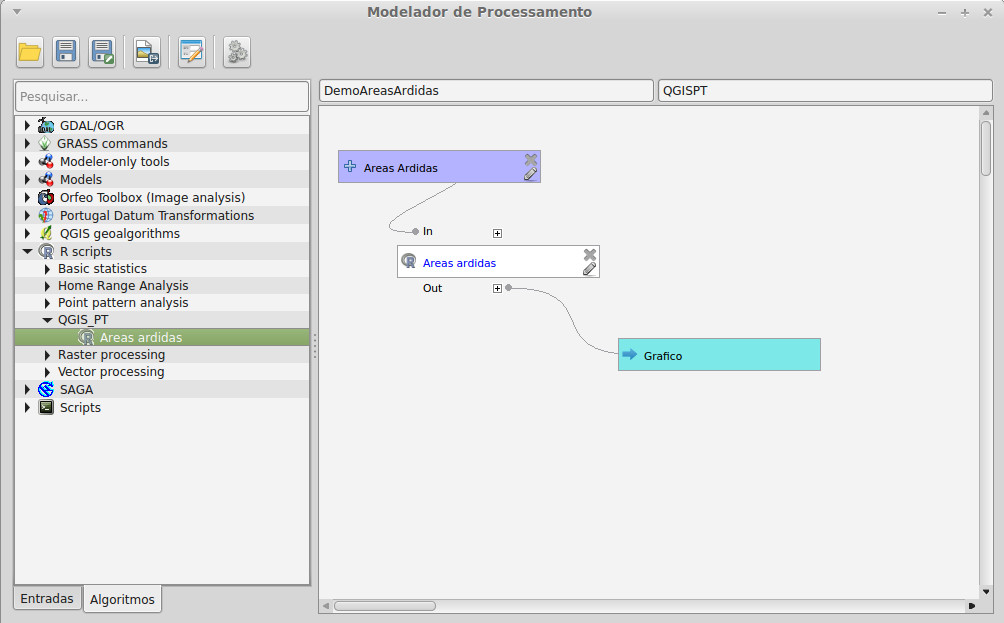Expand Point pattern analysis group
1004x623 pixels.
pyautogui.click(x=47, y=302)
